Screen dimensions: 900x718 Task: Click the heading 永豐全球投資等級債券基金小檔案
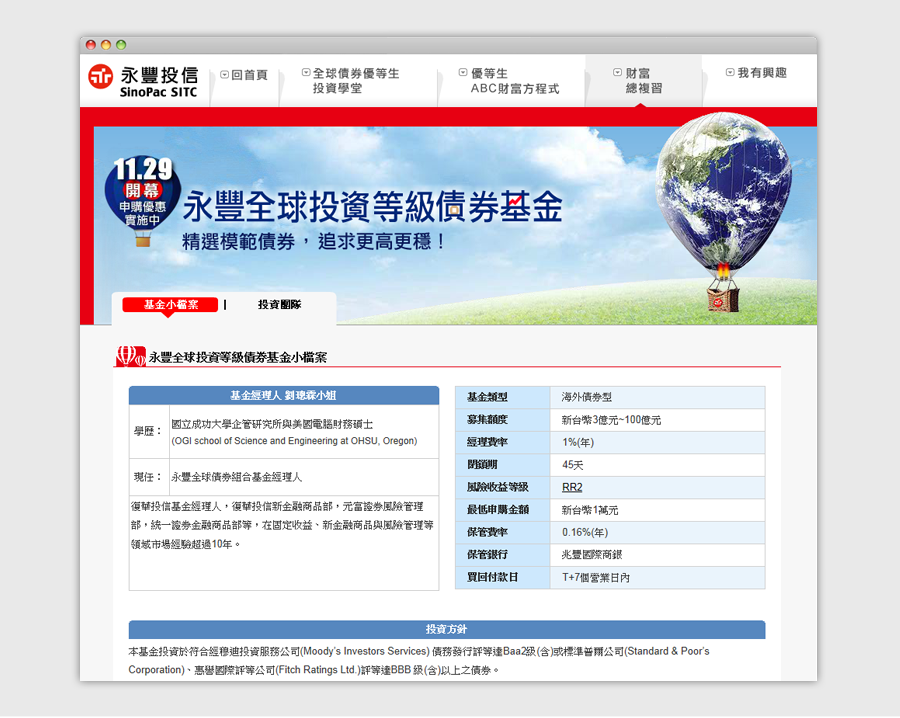click(238, 358)
